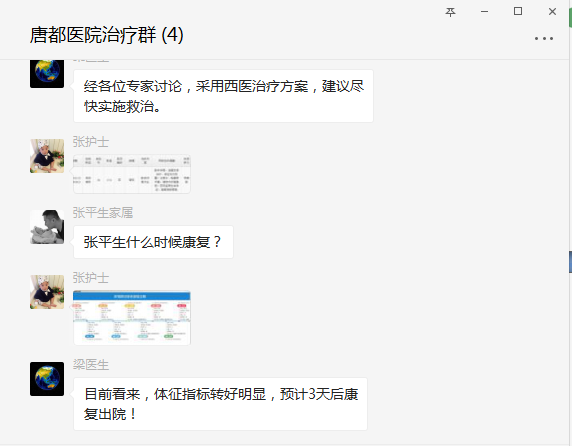572x446 pixels.
Task: Select the message about 西医治疗方案
Action: [223, 96]
